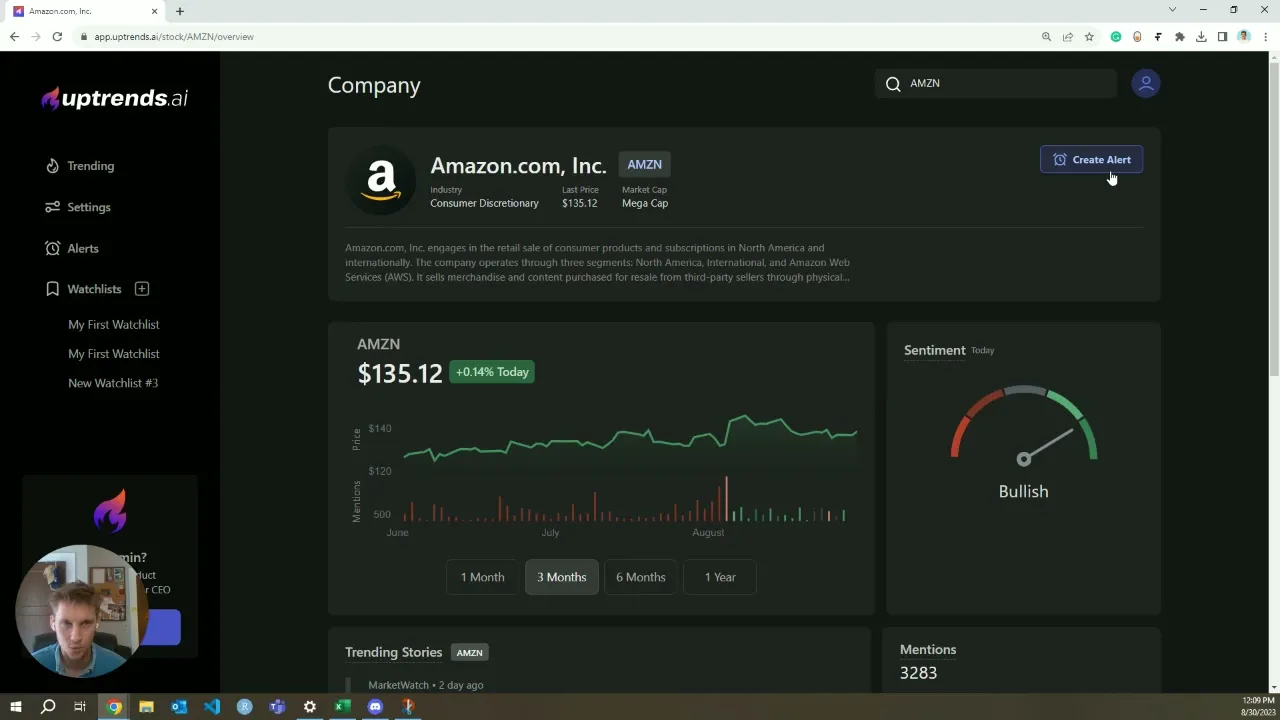Open the Watchlists section

click(94, 289)
